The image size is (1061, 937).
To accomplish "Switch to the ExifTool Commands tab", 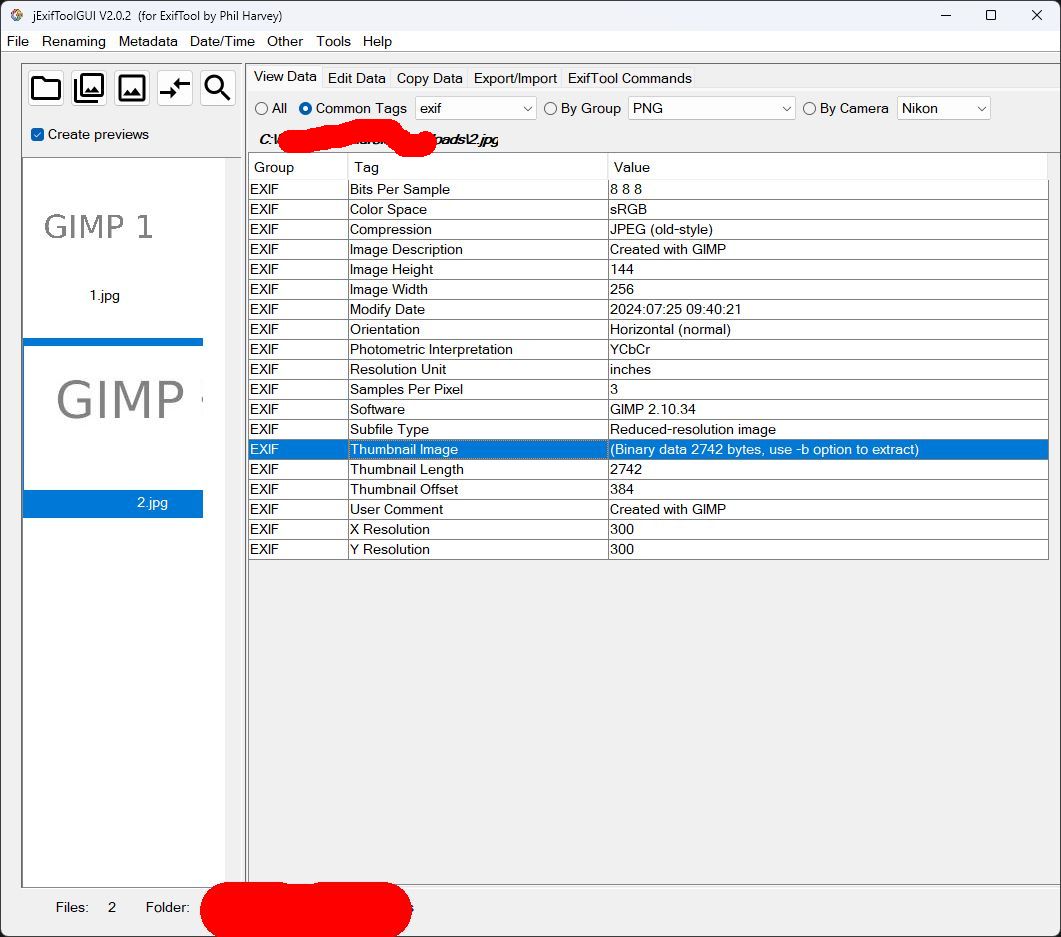I will coord(629,78).
